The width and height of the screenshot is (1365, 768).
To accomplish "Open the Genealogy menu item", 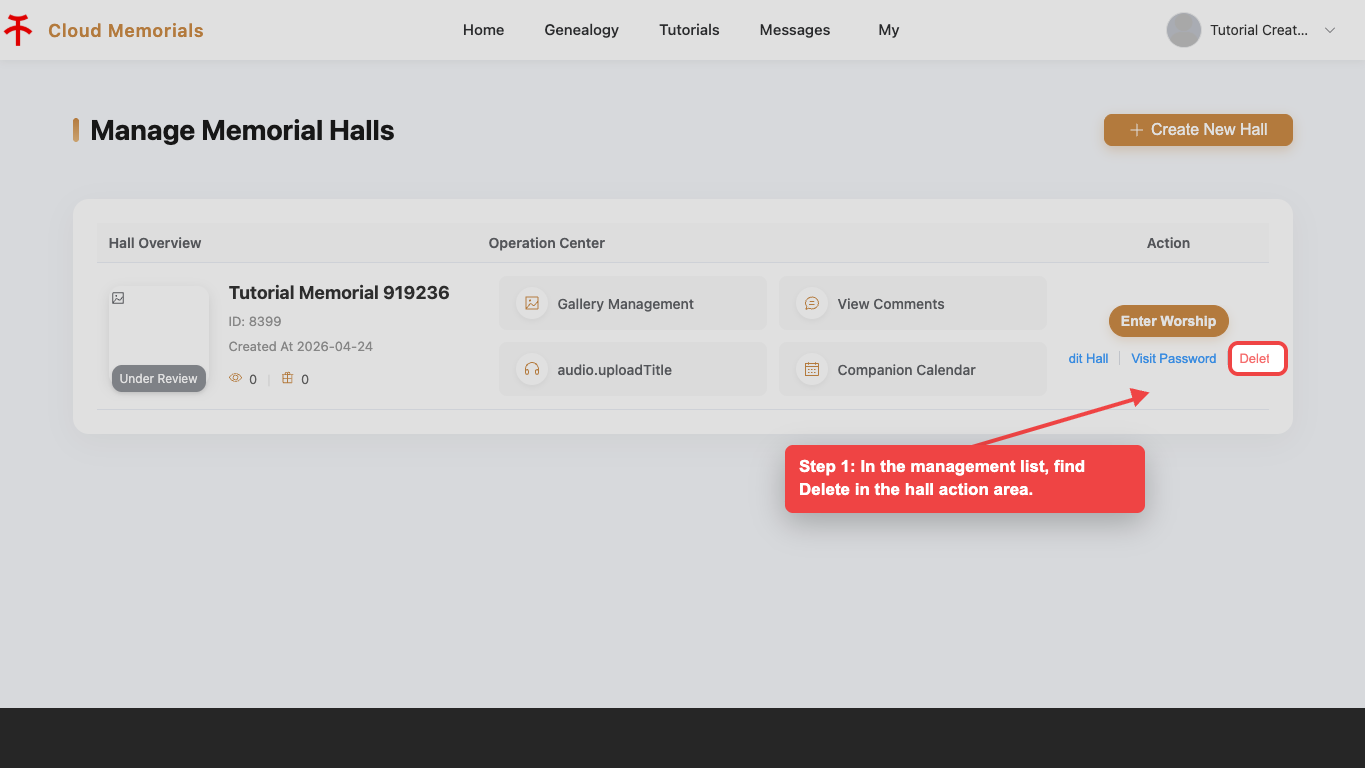I will [x=581, y=30].
